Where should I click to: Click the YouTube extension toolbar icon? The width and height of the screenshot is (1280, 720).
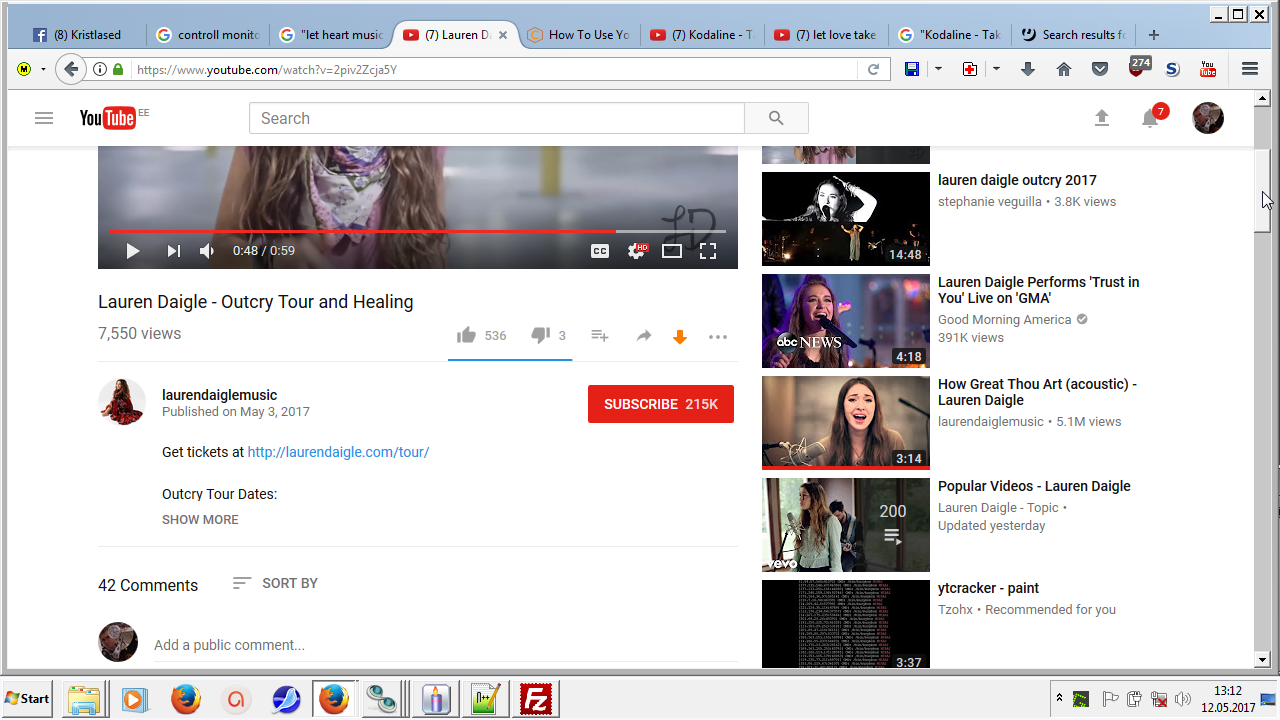click(1208, 69)
